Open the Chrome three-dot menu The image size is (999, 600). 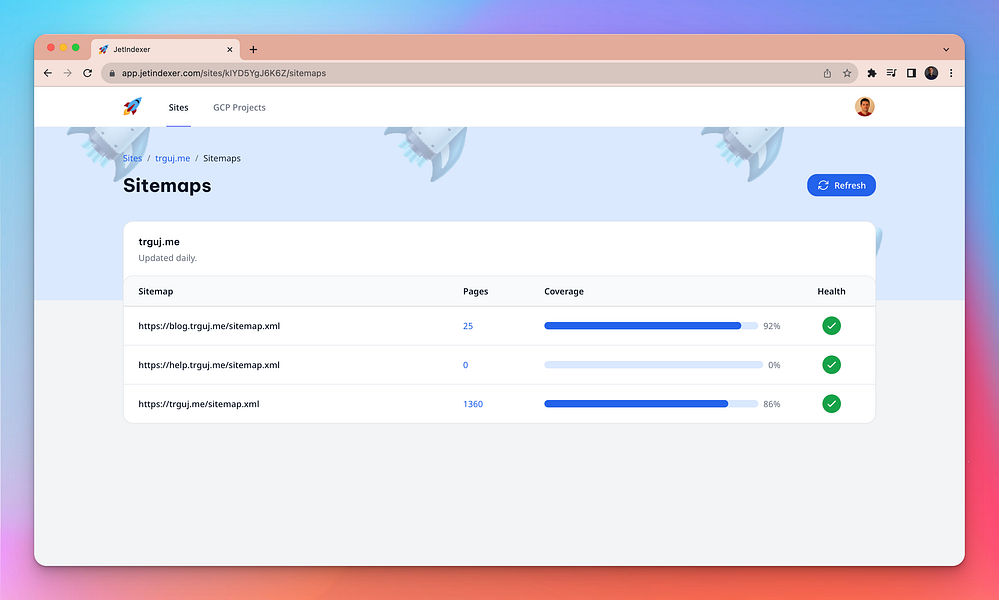(951, 73)
